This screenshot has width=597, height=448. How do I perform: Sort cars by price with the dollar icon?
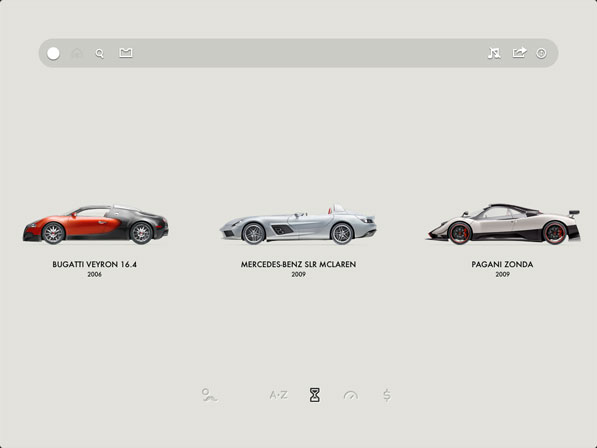tap(387, 395)
